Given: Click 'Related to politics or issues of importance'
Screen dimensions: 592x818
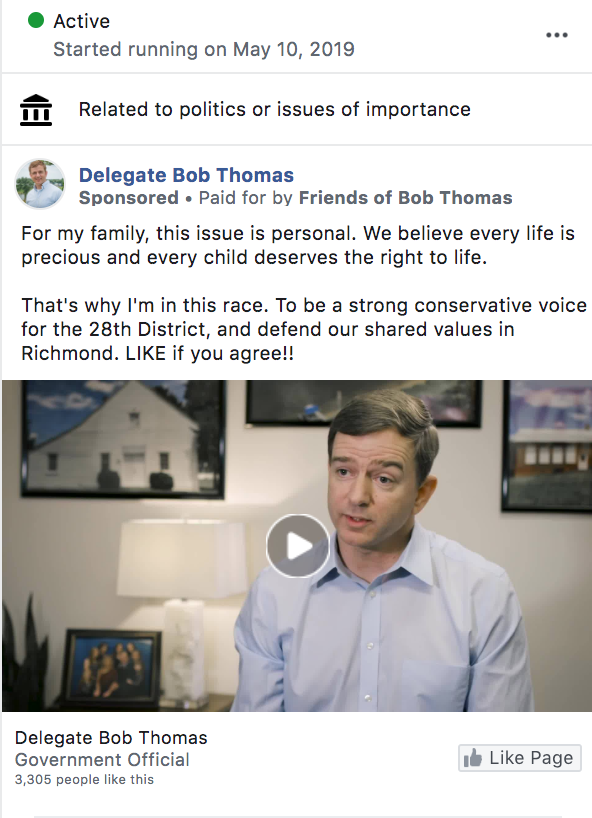Looking at the screenshot, I should point(274,110).
